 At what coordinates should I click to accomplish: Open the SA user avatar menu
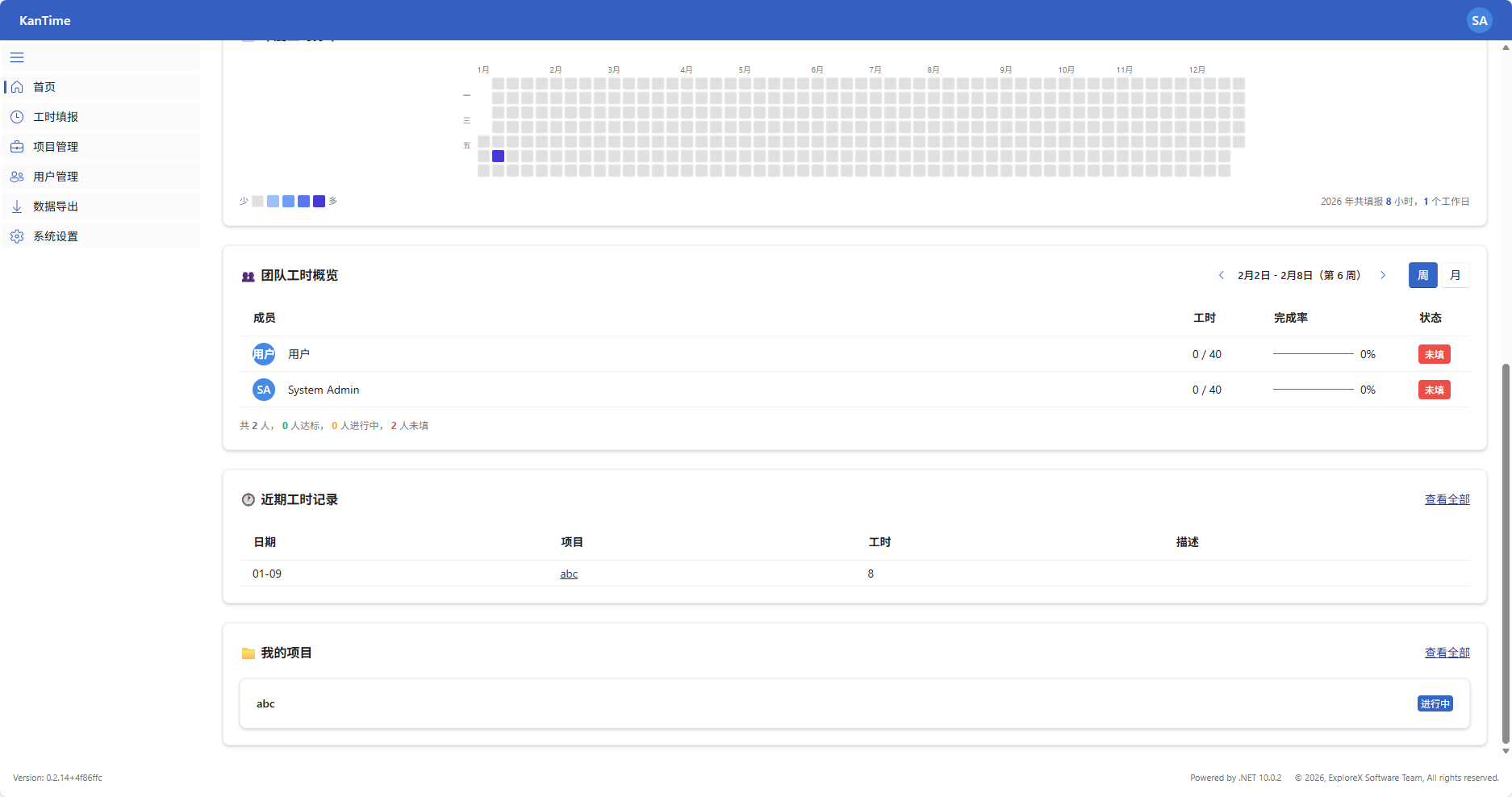click(x=1479, y=20)
